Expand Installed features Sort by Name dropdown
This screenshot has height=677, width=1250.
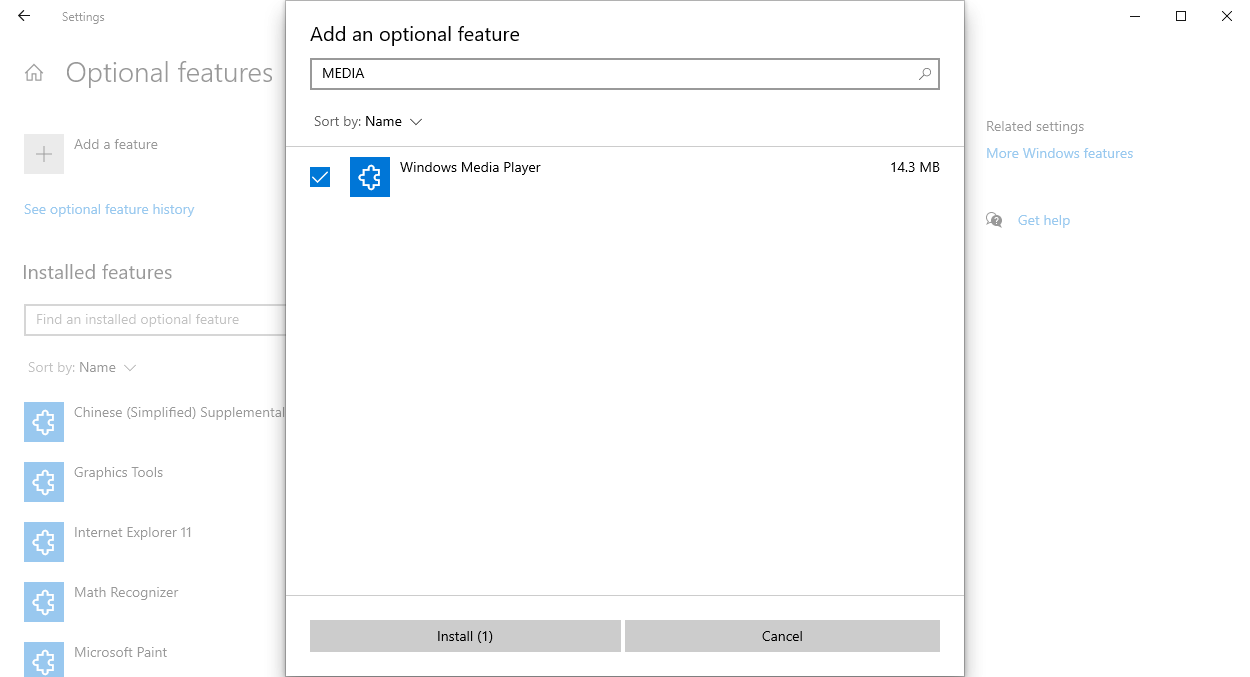pos(82,368)
